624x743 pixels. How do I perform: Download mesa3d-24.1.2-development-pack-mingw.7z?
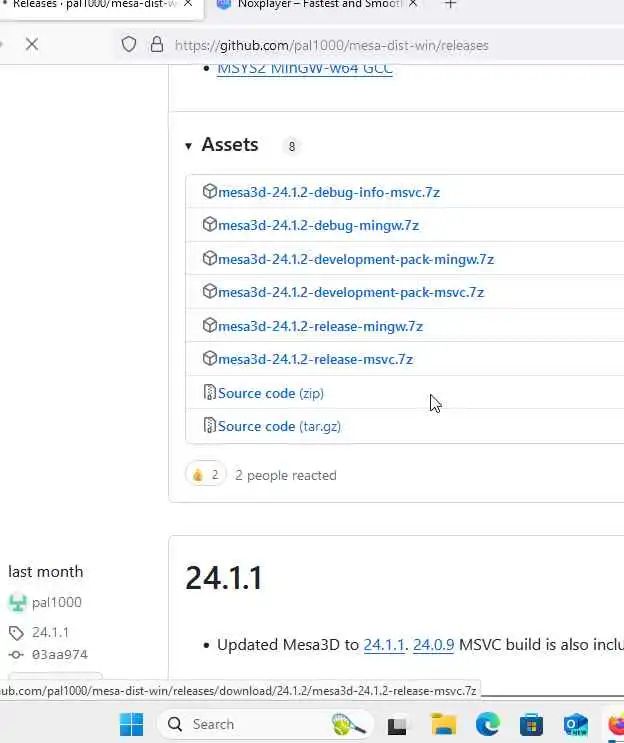tap(356, 259)
